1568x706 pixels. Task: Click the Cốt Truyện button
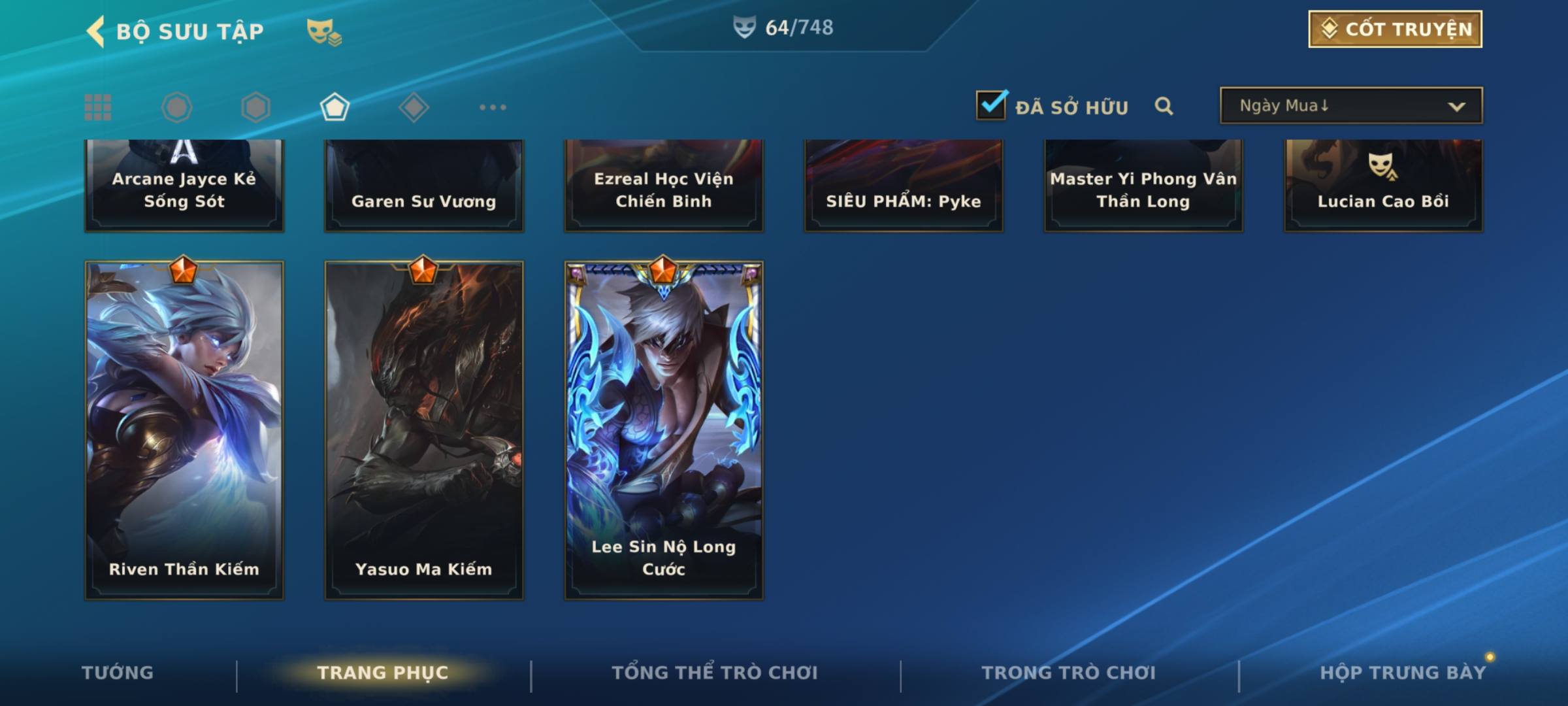[x=1395, y=29]
